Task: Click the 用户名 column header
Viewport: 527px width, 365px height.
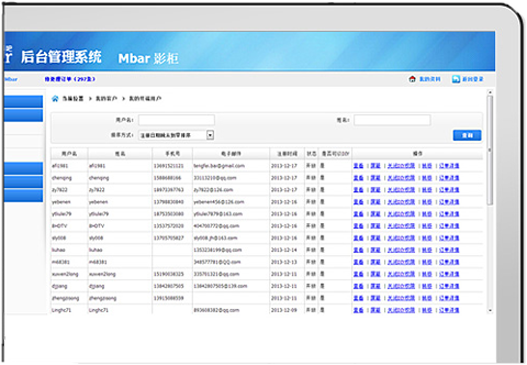Action: pos(69,154)
